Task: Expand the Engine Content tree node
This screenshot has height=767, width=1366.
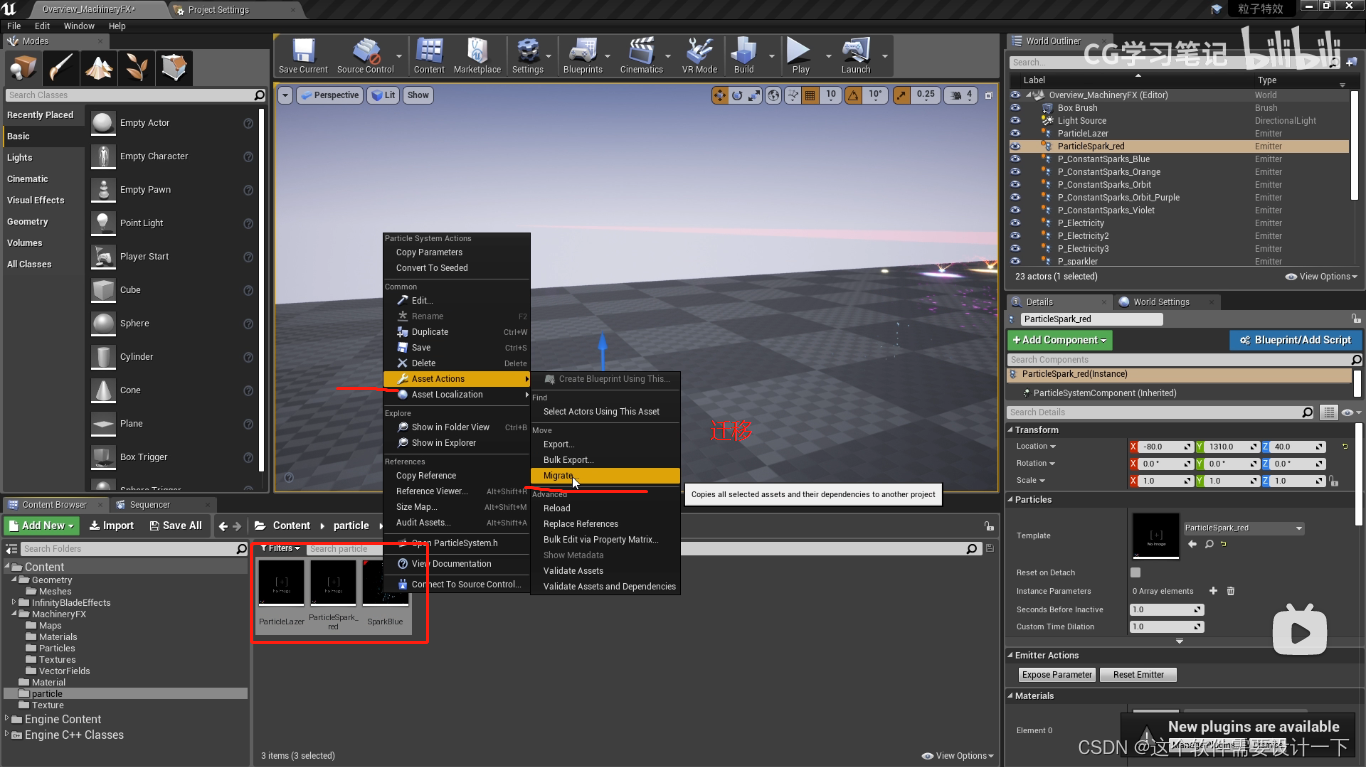Action: 8,719
